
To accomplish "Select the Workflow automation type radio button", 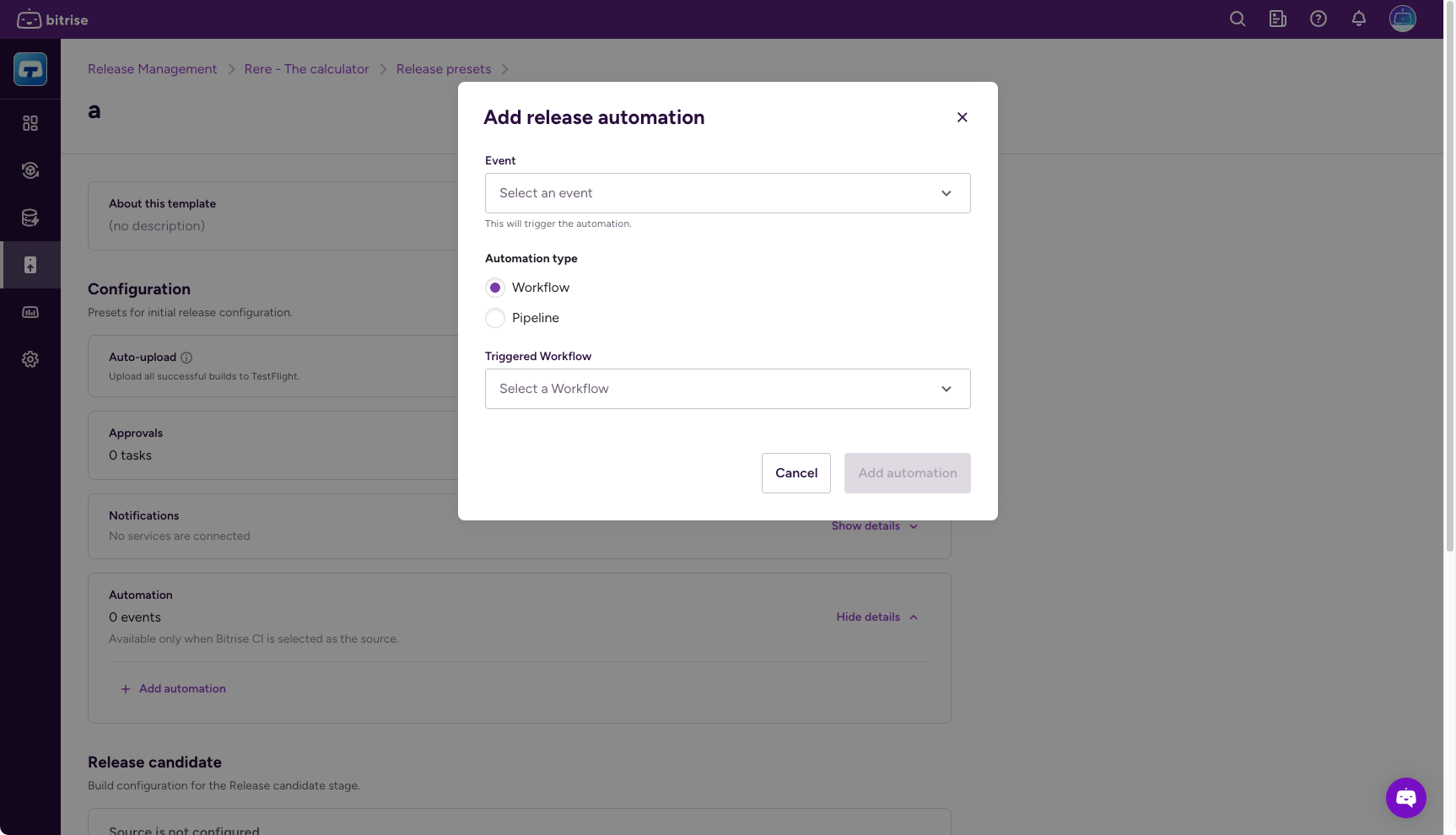I will click(x=495, y=287).
